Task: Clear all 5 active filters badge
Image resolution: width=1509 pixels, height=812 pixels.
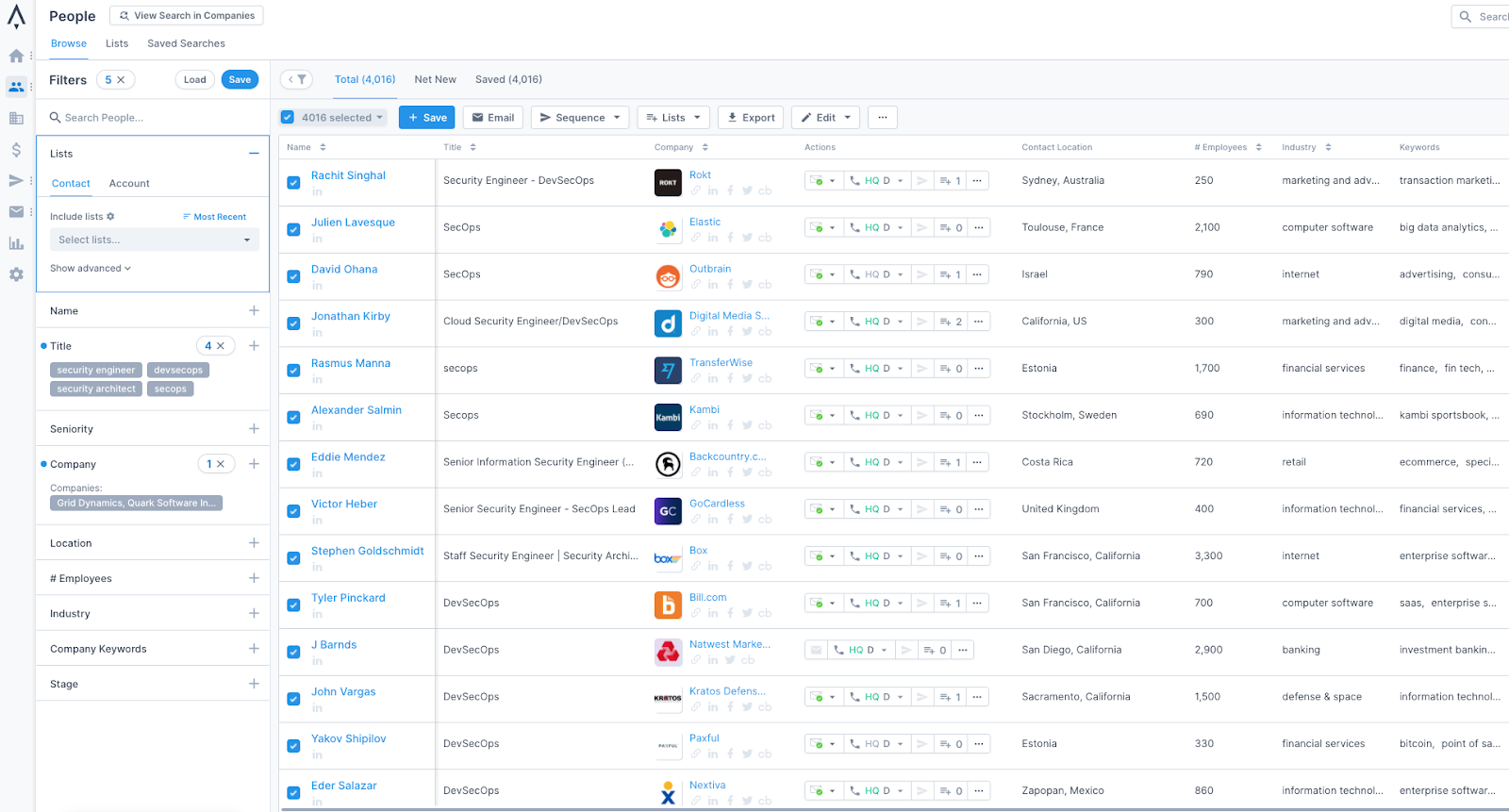Action: [115, 80]
